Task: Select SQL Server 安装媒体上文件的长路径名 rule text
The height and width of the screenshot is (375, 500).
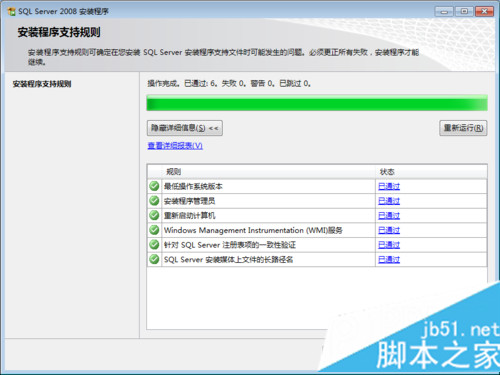Action: pyautogui.click(x=228, y=260)
